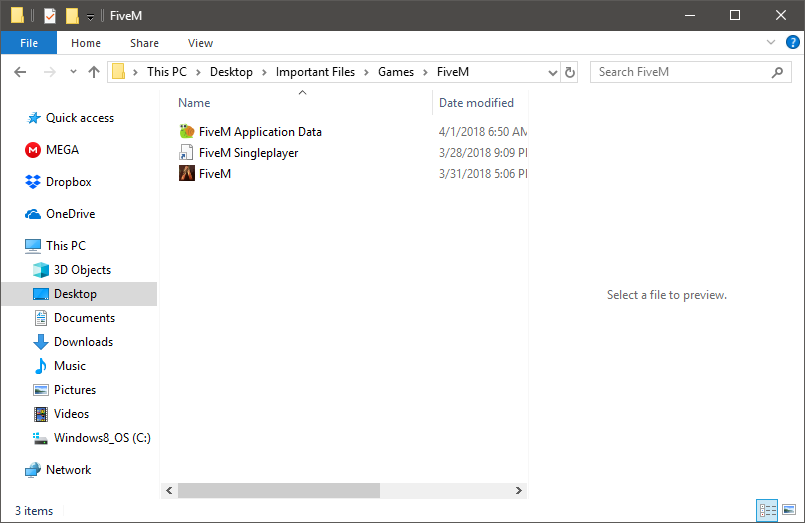Switch to details view layout
Viewport: 805px width, 523px height.
[768, 510]
